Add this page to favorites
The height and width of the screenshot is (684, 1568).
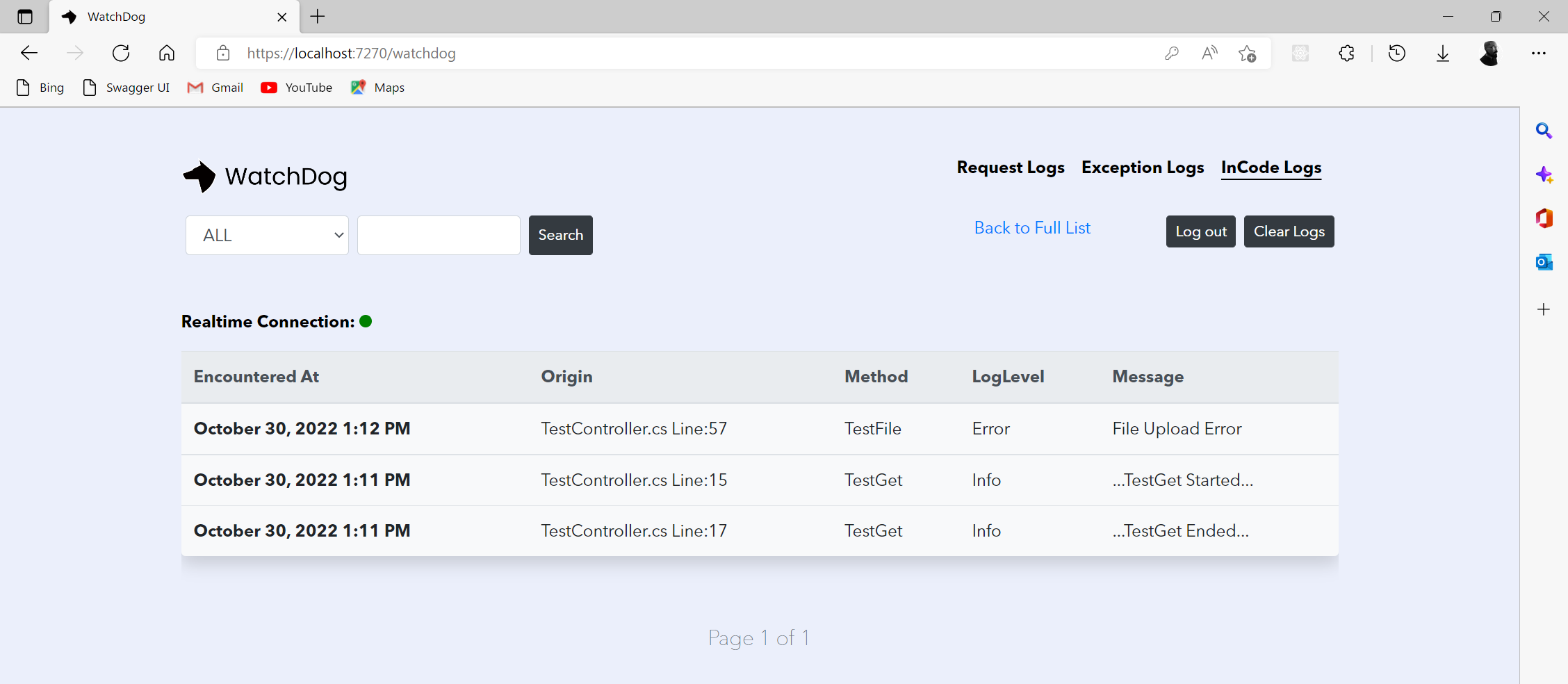[1247, 53]
